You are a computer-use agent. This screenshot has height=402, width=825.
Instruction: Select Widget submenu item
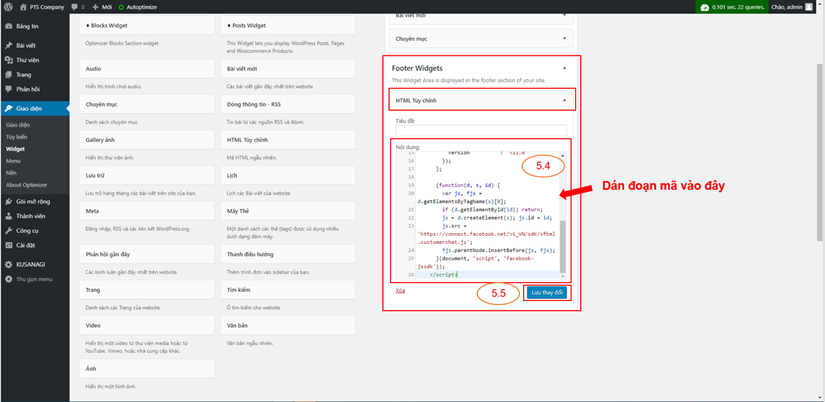click(x=15, y=149)
